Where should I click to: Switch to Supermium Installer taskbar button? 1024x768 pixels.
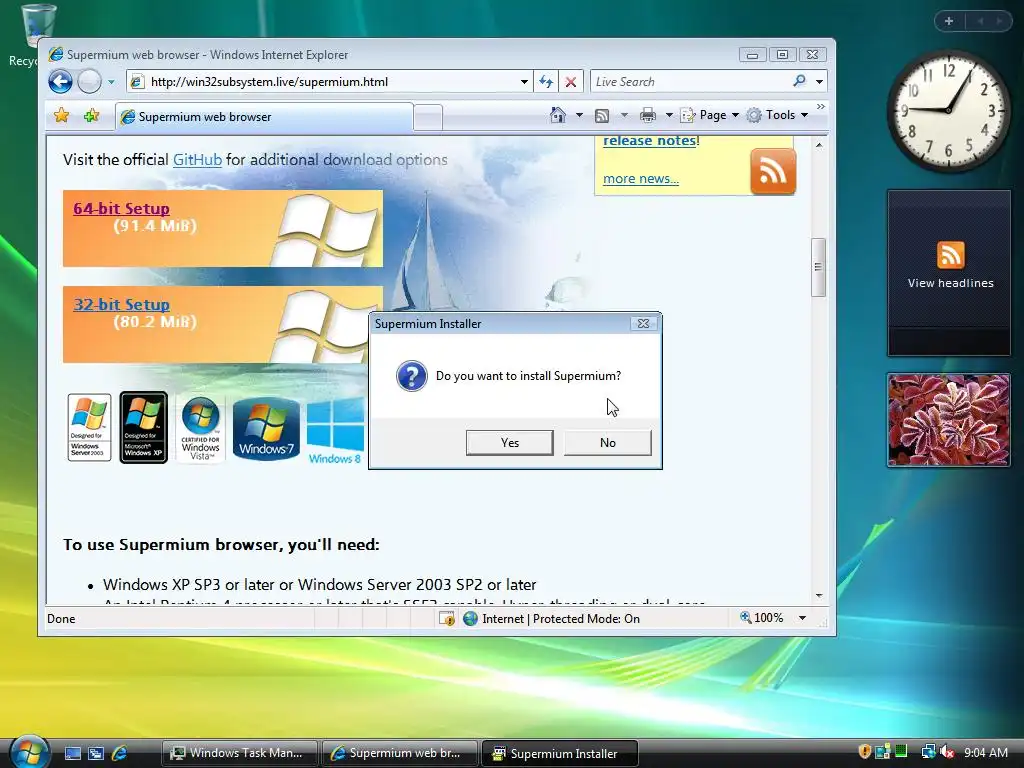pos(560,754)
